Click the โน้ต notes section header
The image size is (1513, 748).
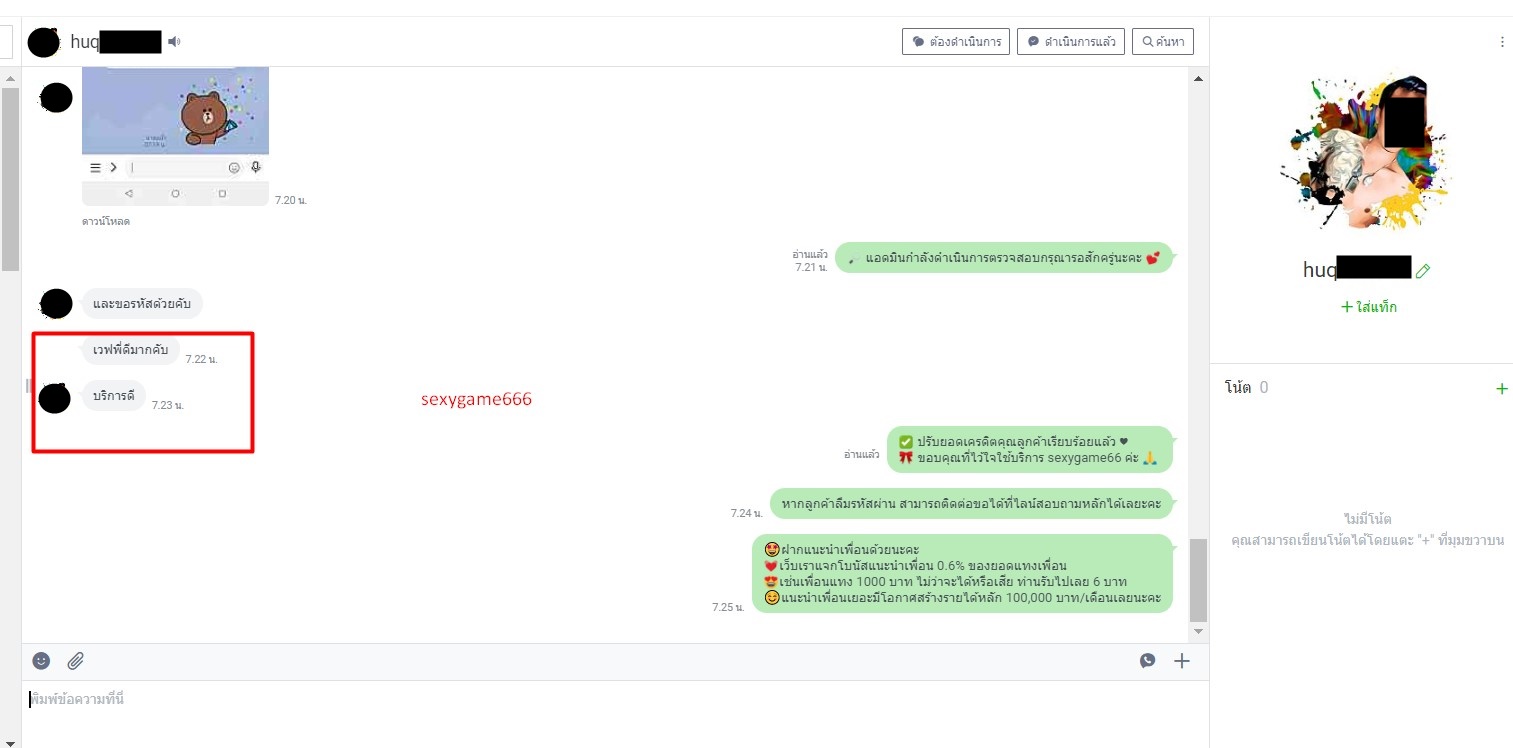[1238, 388]
